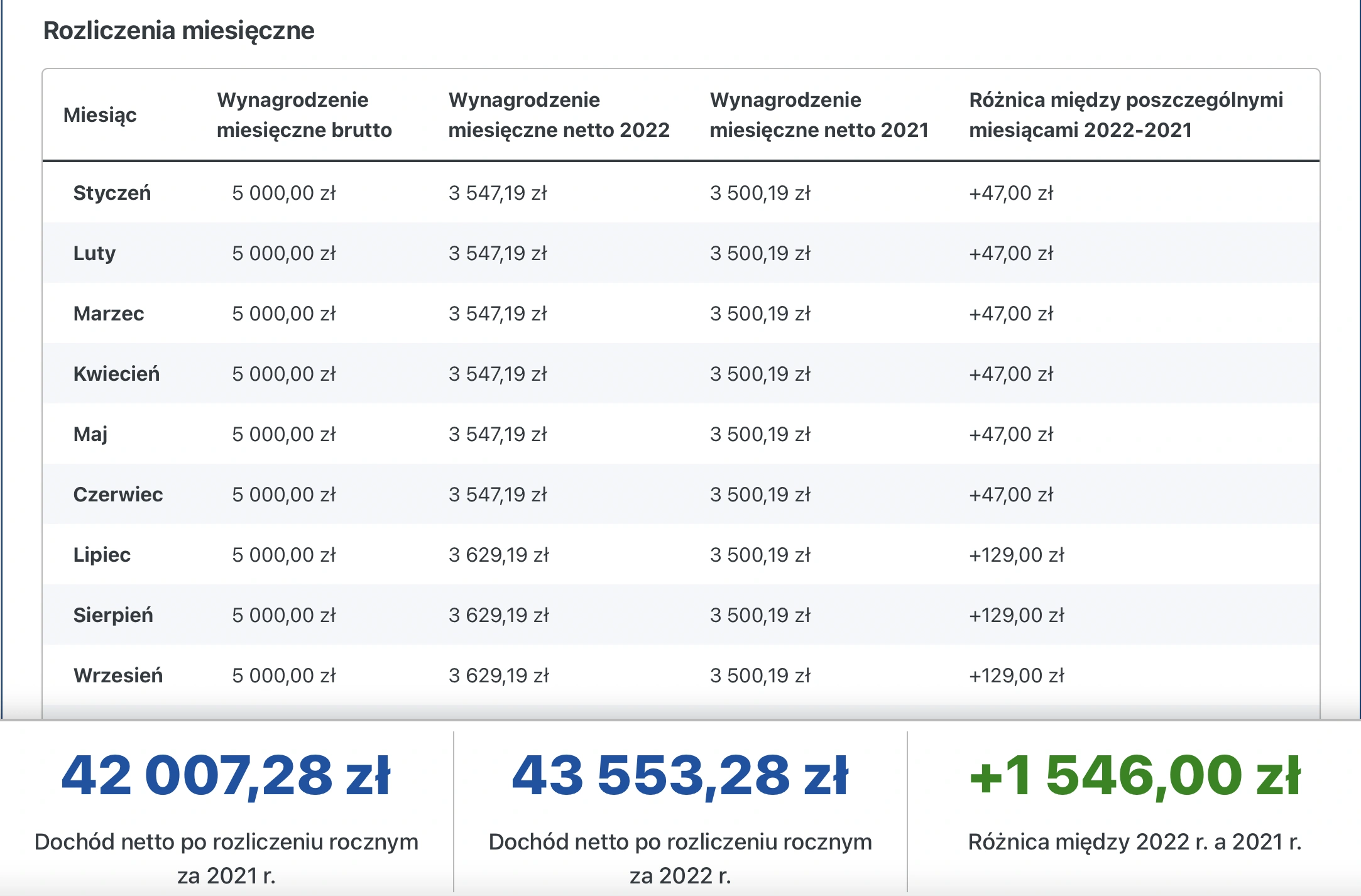Select the Maj row label
The width and height of the screenshot is (1361, 896).
(x=90, y=434)
